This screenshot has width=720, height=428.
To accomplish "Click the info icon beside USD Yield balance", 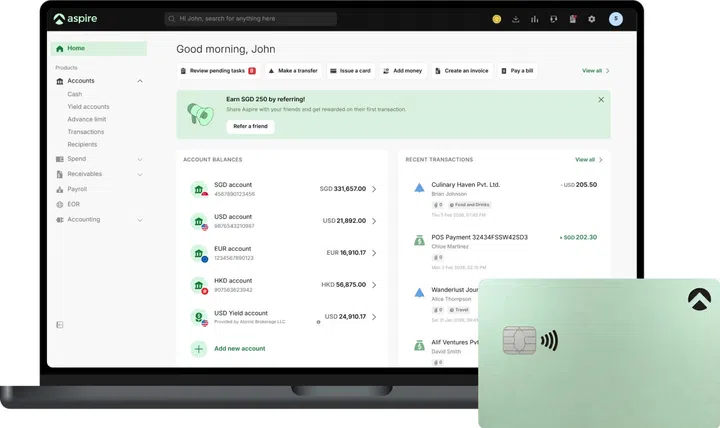I will click(x=318, y=322).
